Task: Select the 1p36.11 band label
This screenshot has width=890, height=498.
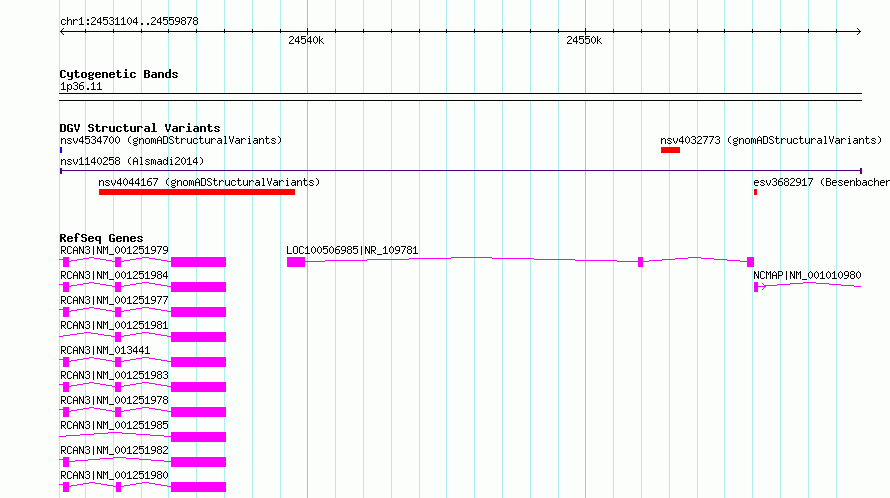Action: [81, 87]
